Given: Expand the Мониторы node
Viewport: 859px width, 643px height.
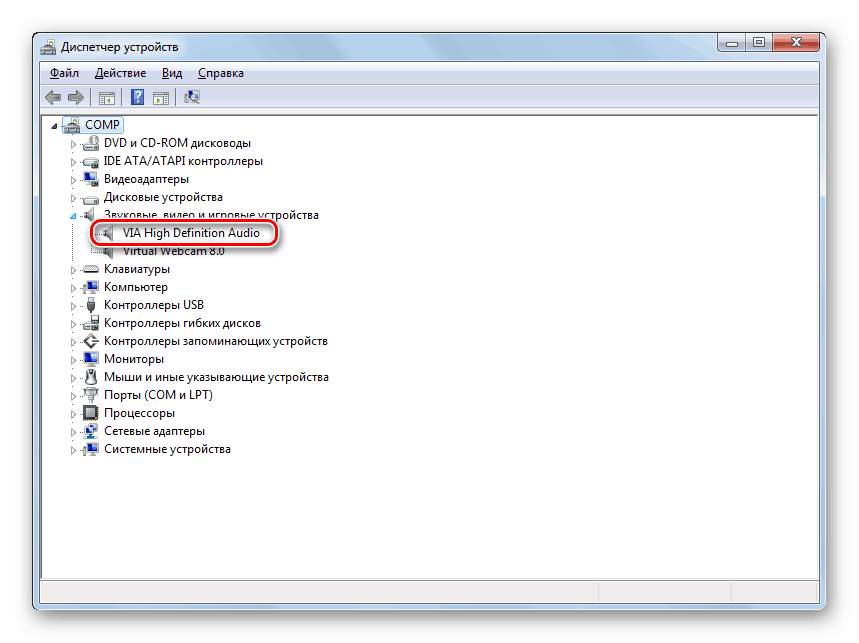Looking at the screenshot, I should (73, 360).
